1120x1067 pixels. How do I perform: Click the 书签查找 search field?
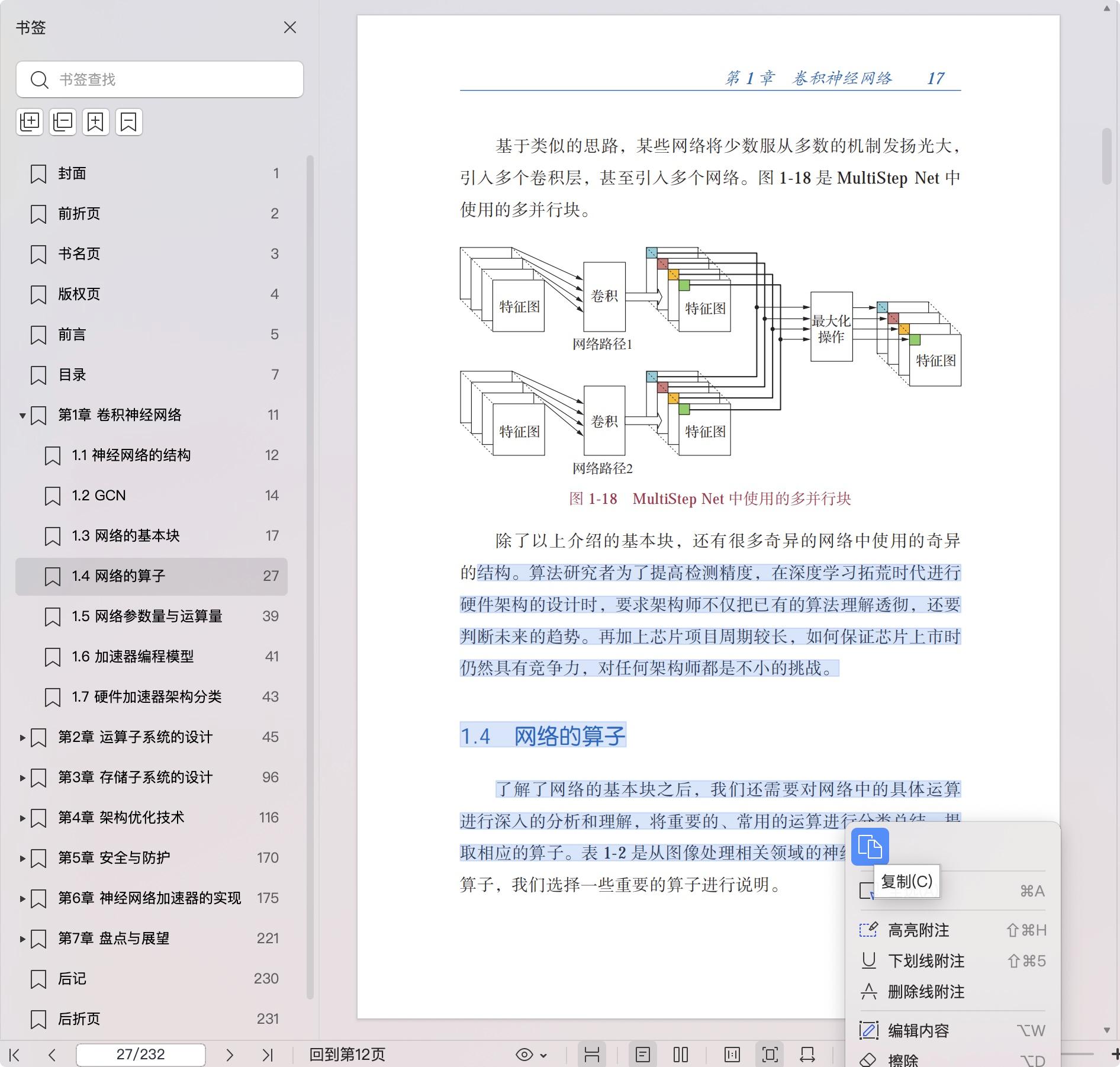click(x=160, y=79)
